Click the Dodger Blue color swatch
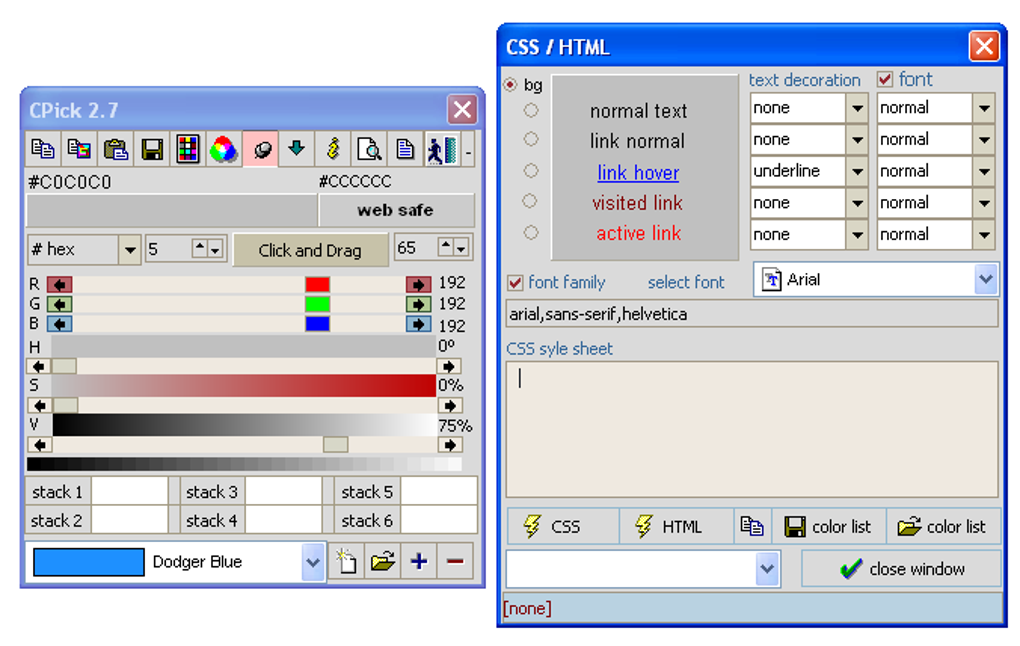The image size is (1020, 646). coord(88,562)
